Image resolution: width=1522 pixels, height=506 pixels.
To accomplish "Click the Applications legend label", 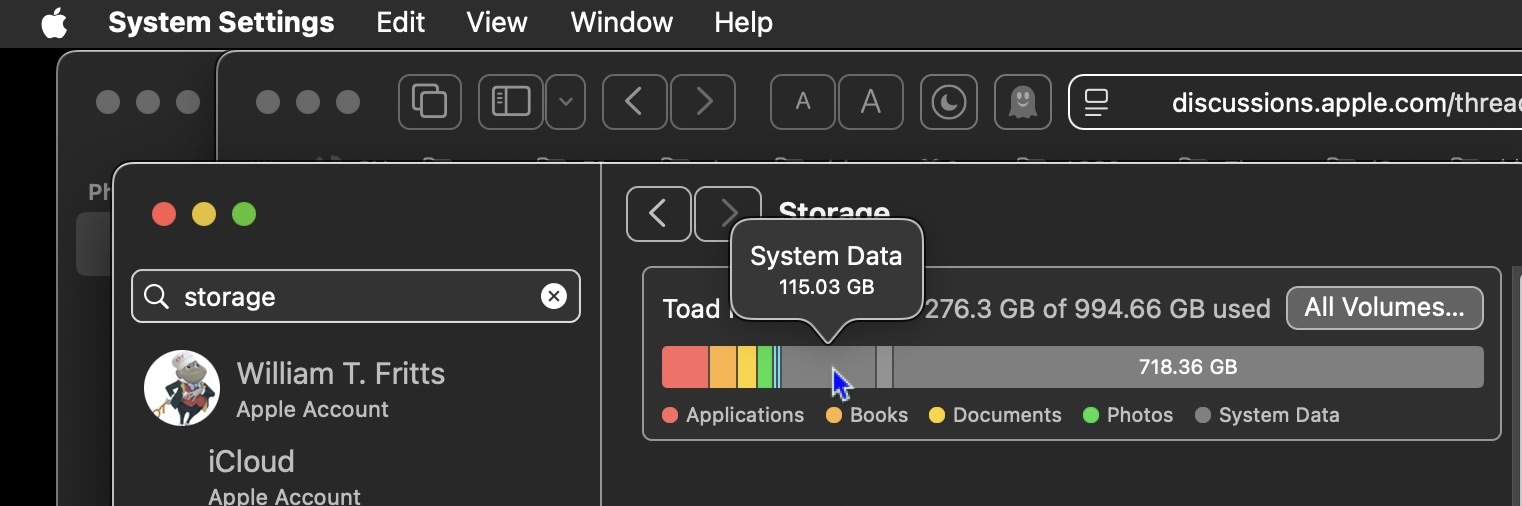I will (745, 415).
